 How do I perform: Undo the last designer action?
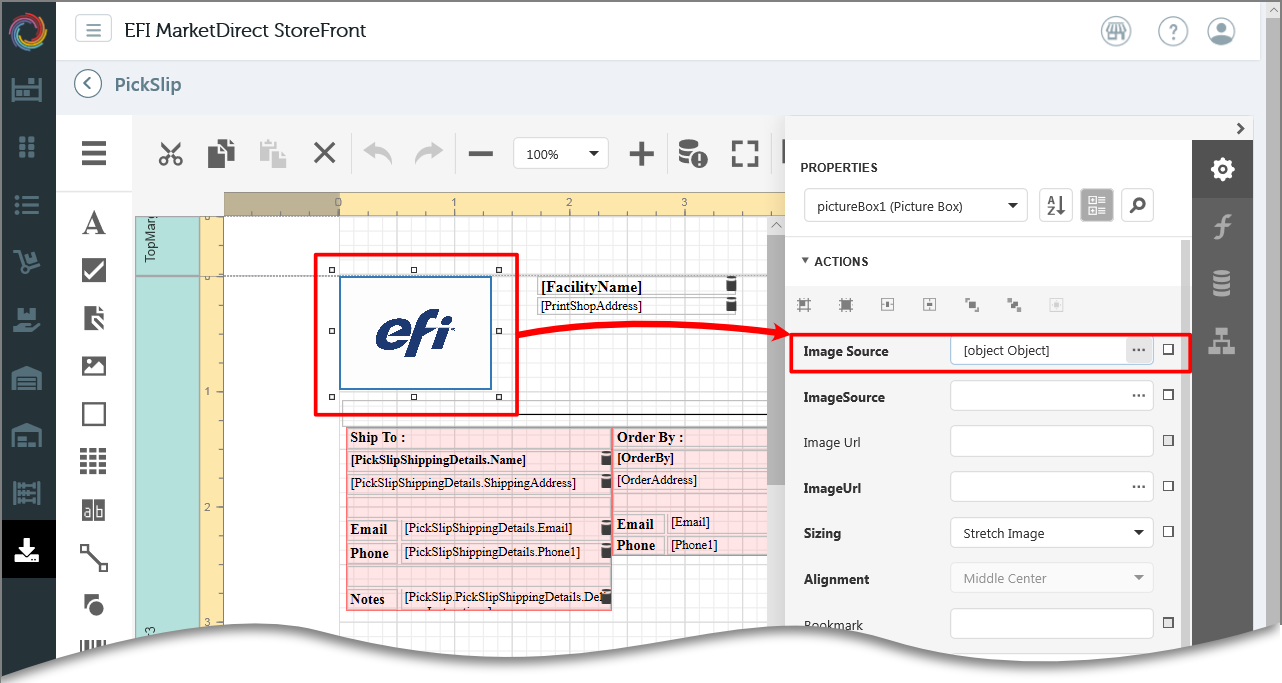point(378,153)
